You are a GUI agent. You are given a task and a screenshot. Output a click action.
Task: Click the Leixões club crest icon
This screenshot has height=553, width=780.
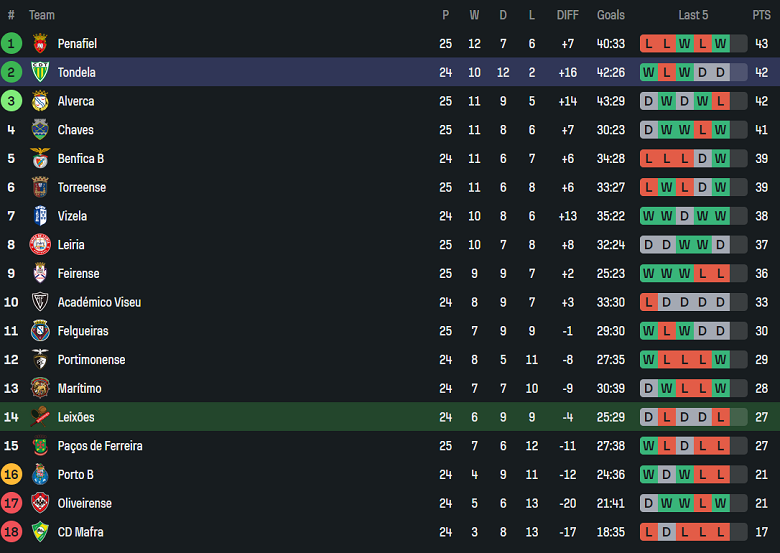(40, 417)
